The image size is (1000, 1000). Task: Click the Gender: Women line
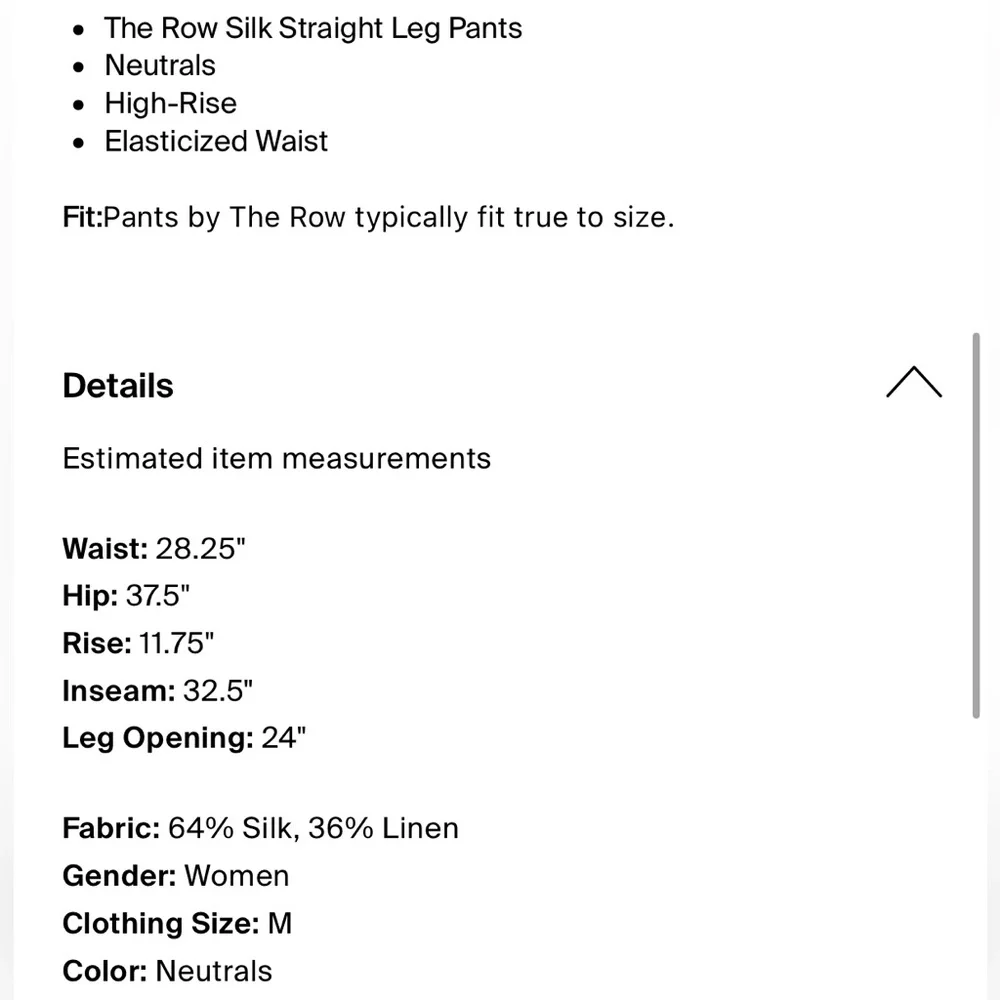pos(176,876)
